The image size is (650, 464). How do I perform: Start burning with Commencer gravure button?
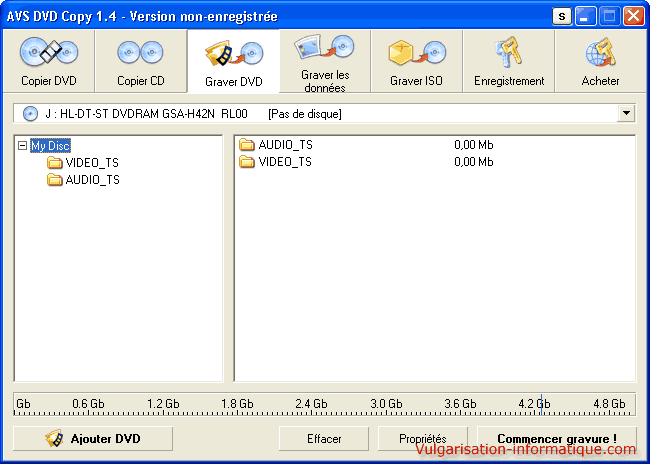[557, 439]
